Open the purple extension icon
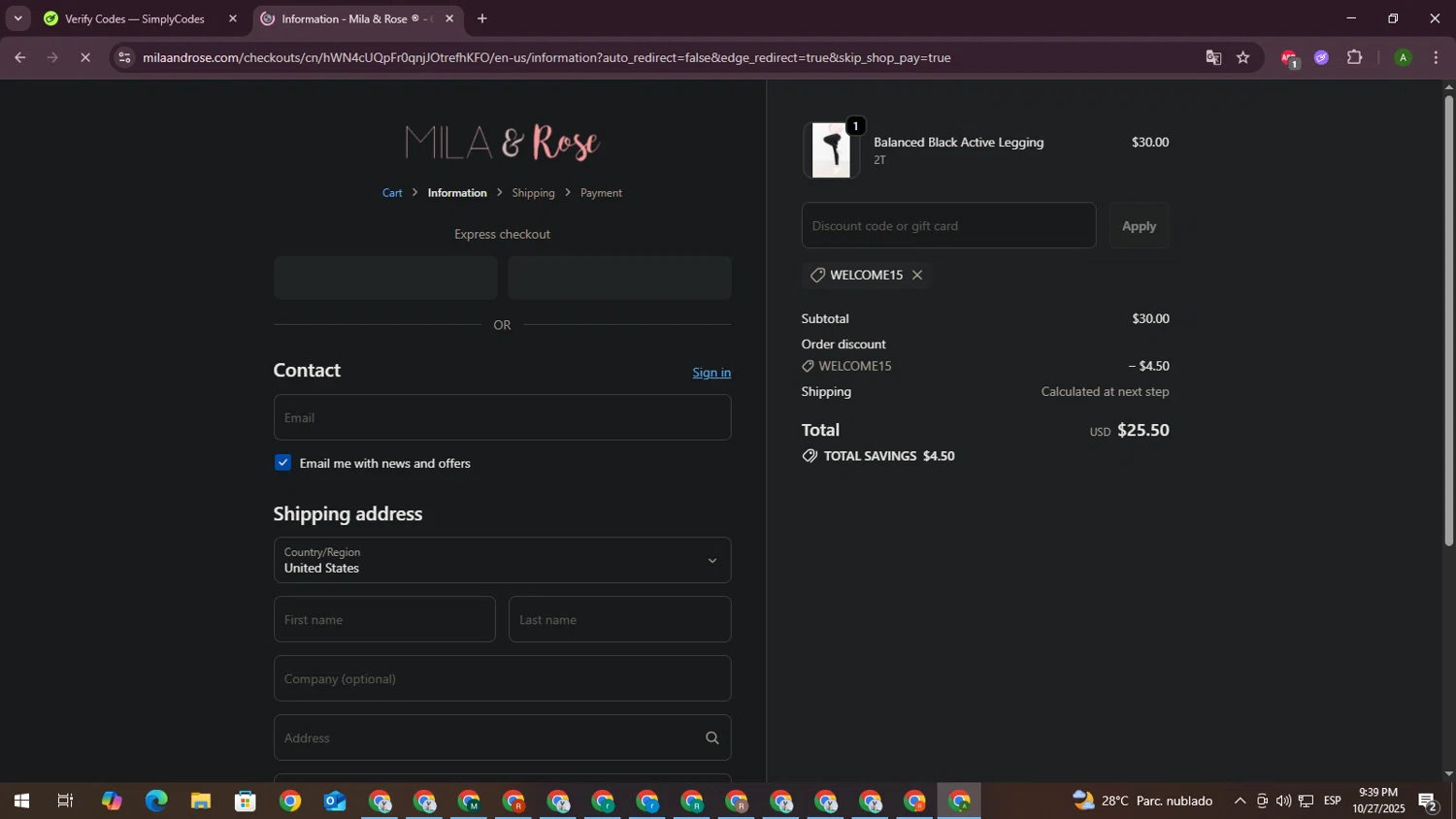Image resolution: width=1456 pixels, height=819 pixels. point(1321,57)
